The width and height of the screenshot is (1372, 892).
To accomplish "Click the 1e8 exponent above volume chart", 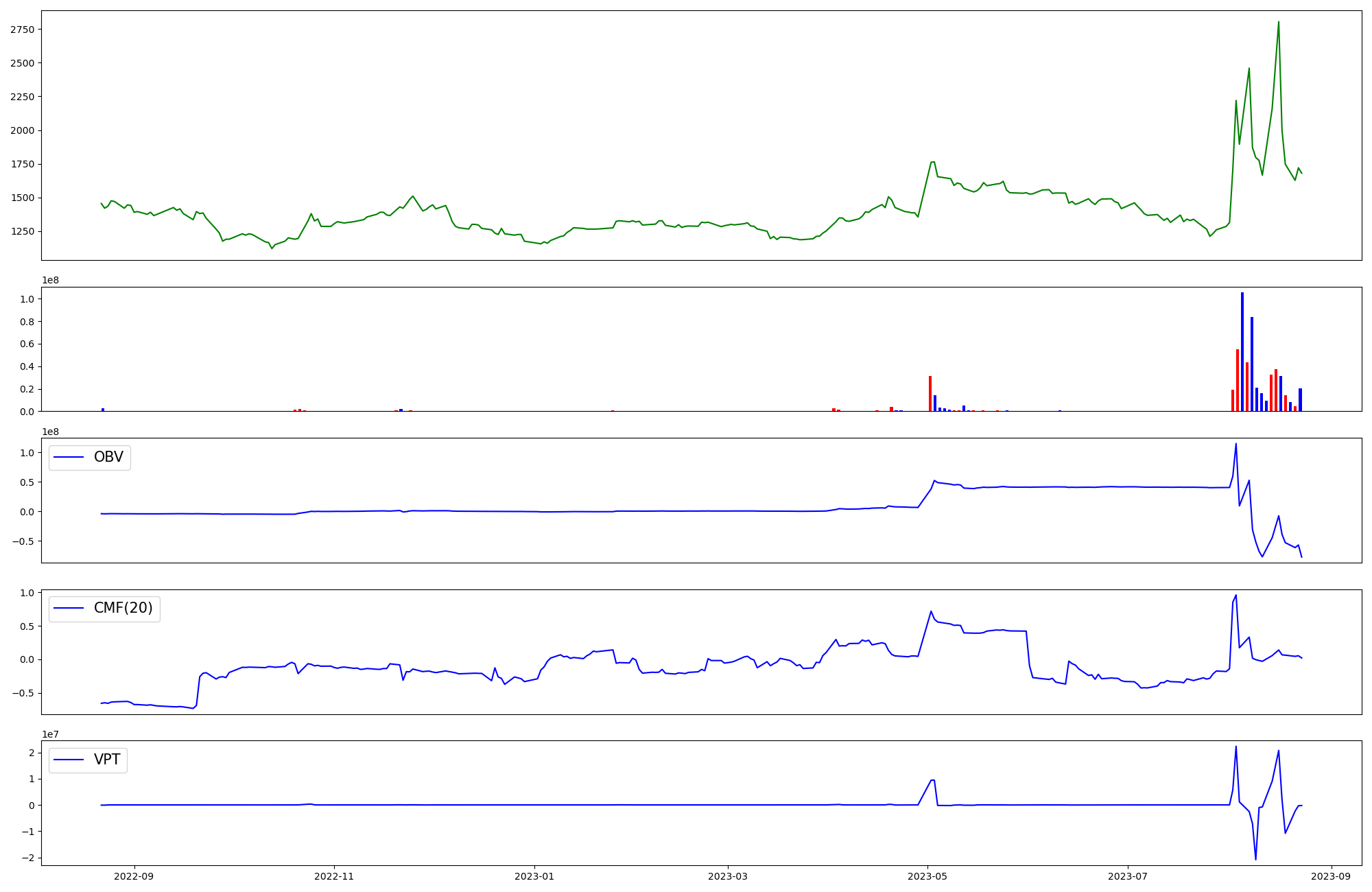I will [x=51, y=281].
